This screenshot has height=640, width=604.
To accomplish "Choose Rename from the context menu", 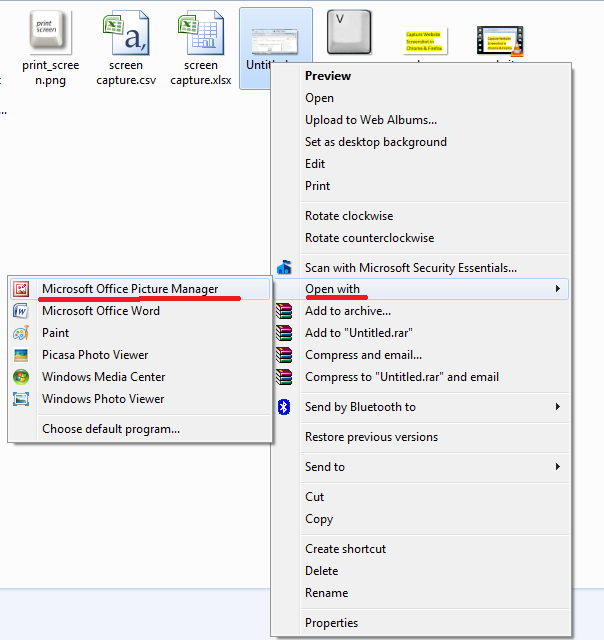I will click(x=422, y=593).
